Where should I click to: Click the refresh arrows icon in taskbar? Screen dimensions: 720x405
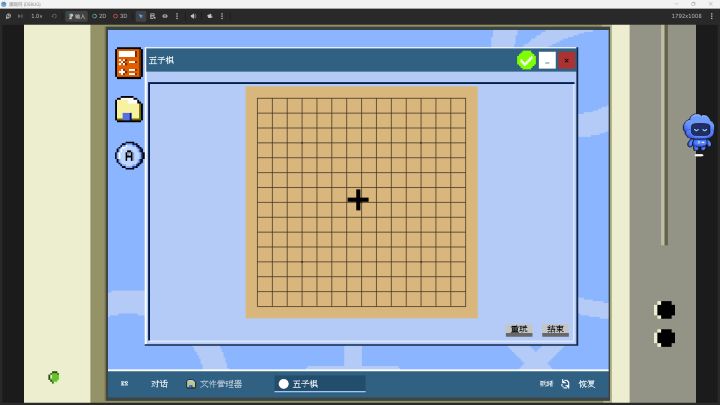[565, 384]
